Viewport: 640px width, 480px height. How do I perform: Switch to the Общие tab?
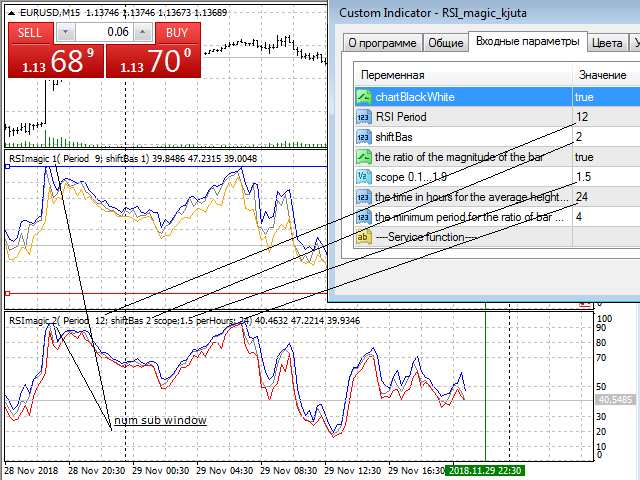[x=445, y=43]
